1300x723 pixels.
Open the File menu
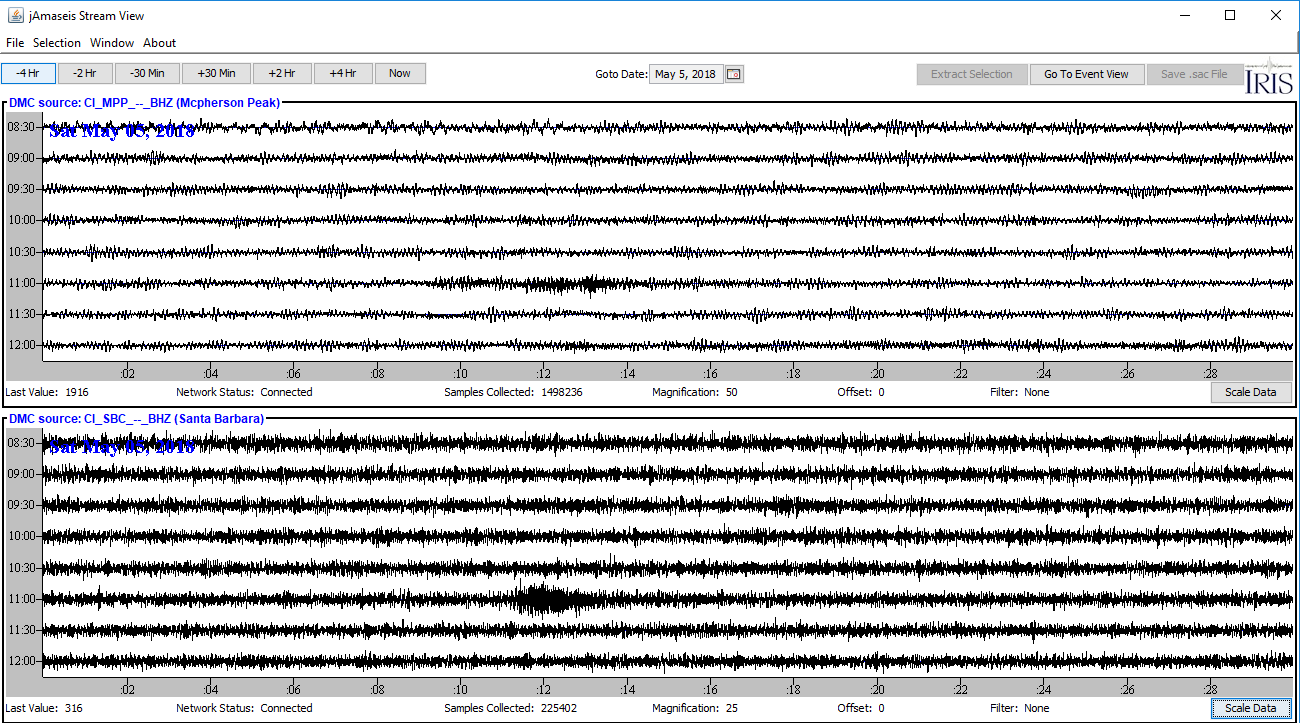coord(15,43)
